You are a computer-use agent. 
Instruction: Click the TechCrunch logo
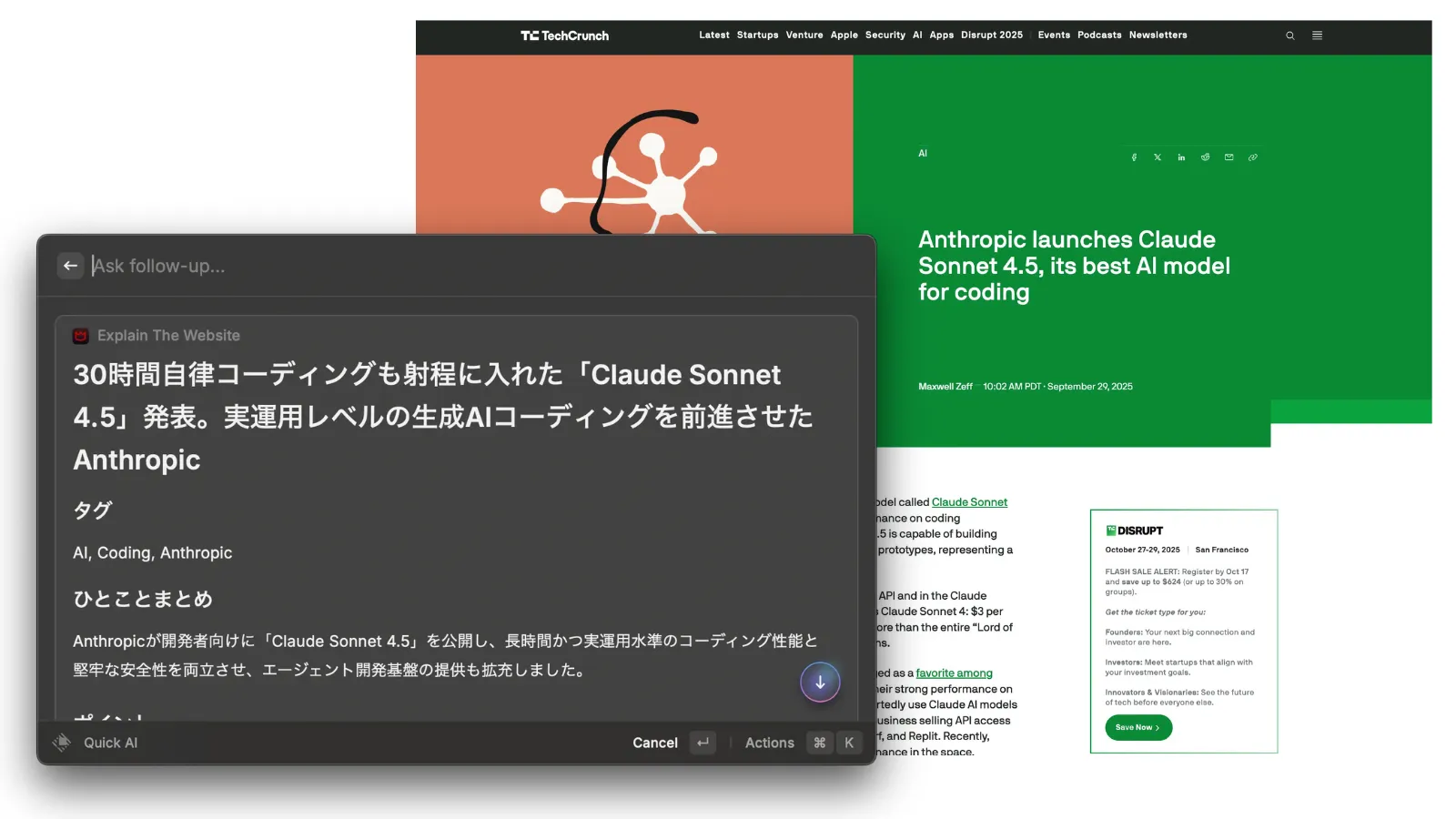pos(564,35)
